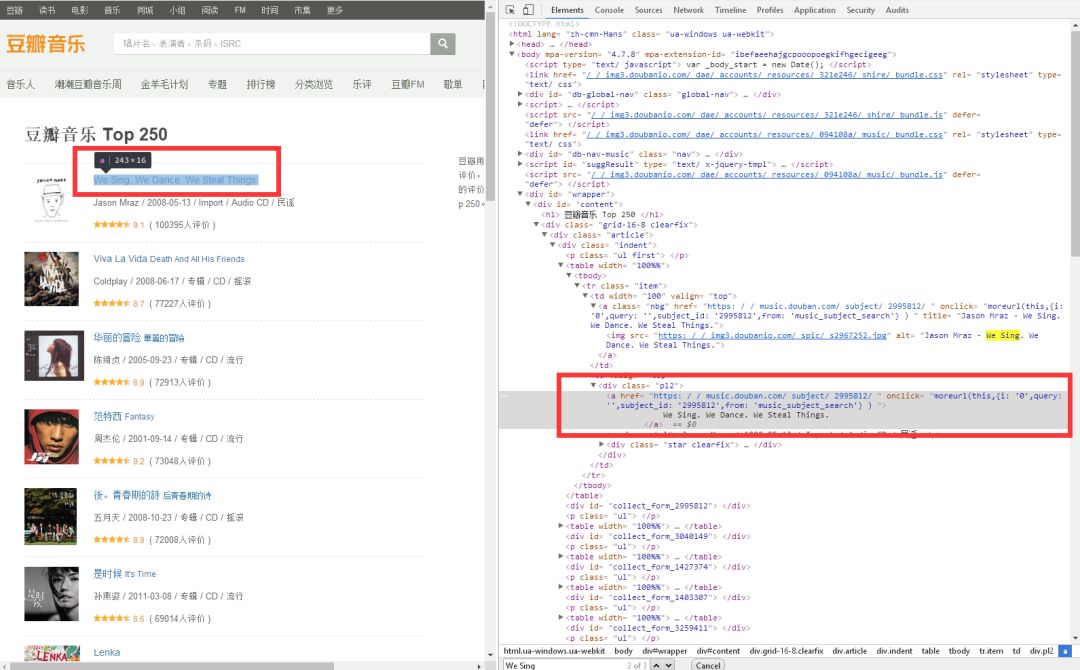Collapse the div class grid-16-8 clearfix node
1080x670 pixels.
click(537, 224)
